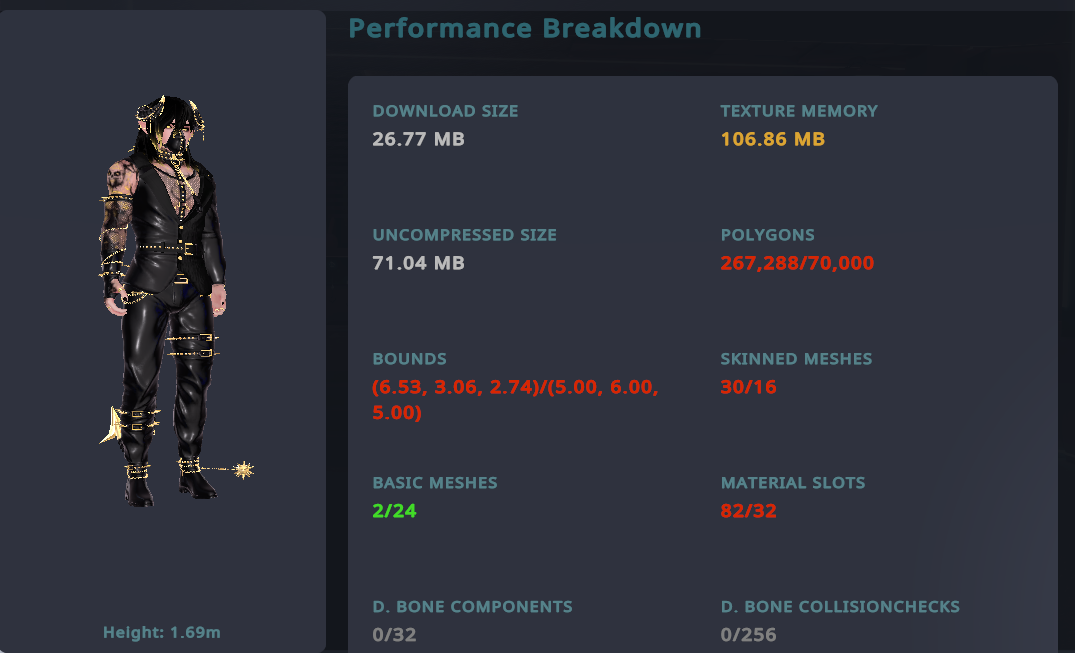Click the 106.86 MB texture memory value
1075x653 pixels.
tap(772, 139)
